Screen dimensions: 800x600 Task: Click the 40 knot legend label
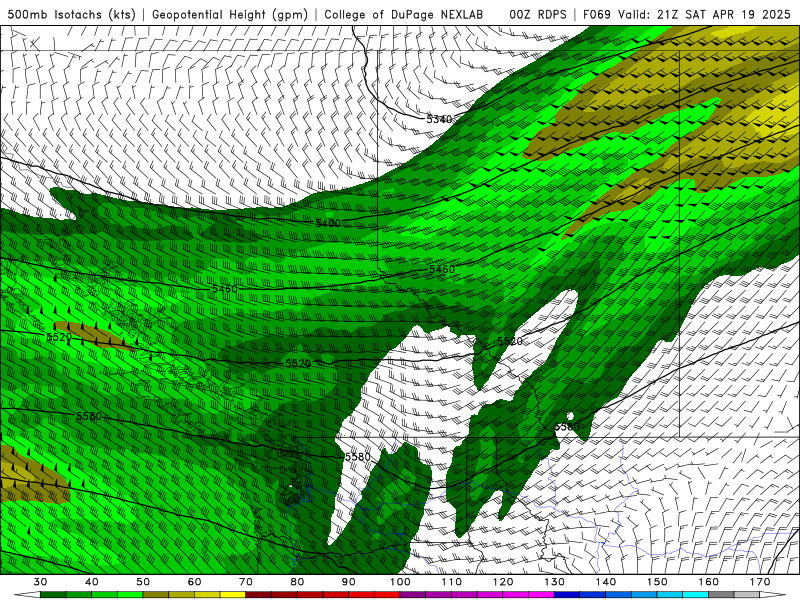[92, 582]
